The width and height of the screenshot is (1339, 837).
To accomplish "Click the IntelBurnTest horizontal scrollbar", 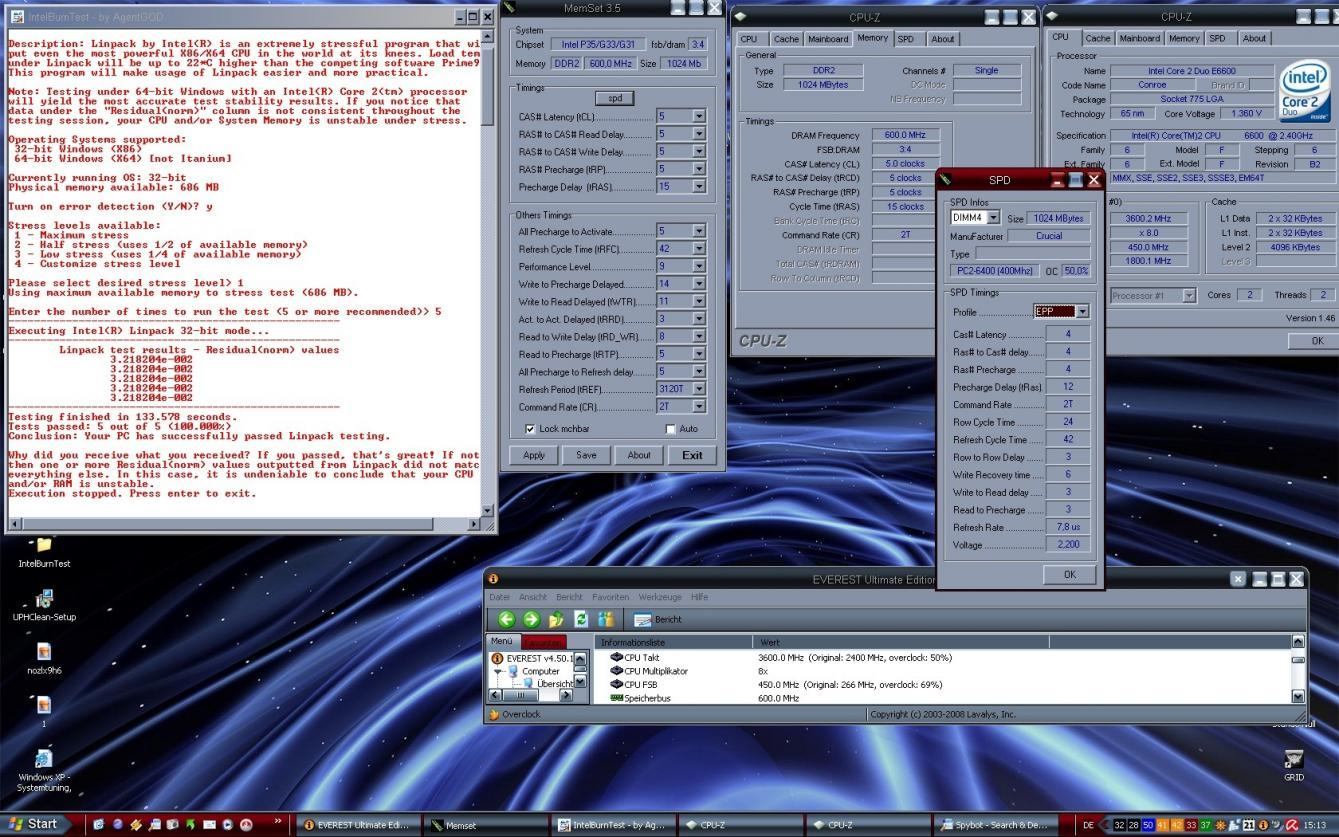I will (244, 523).
